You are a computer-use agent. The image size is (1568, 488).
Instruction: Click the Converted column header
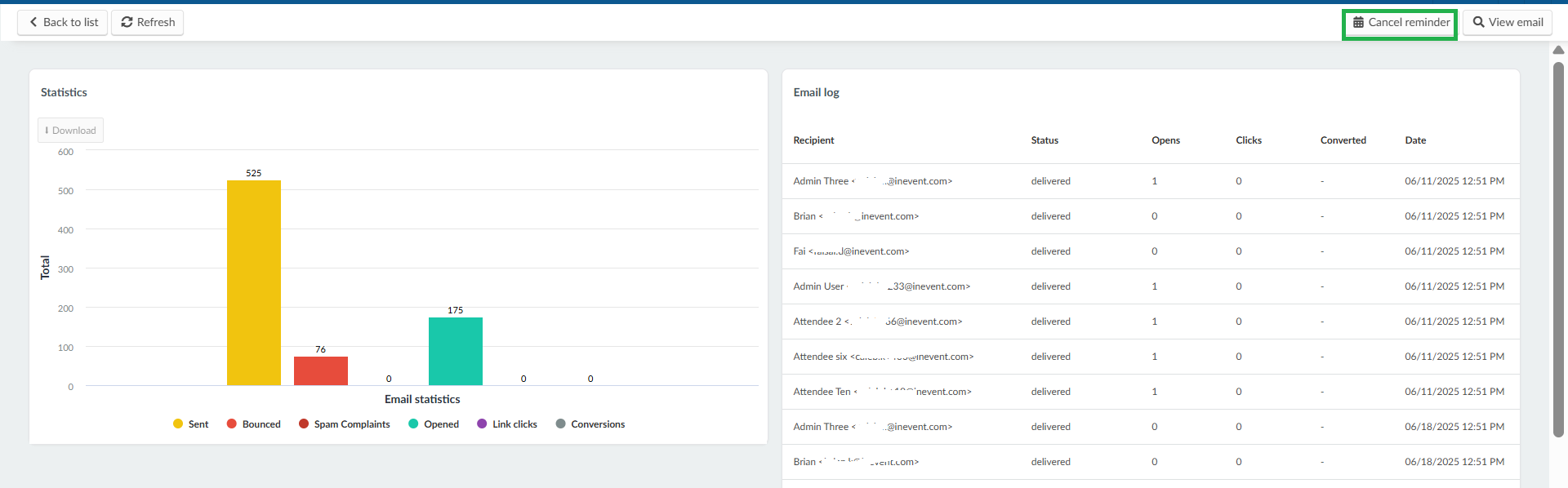tap(1343, 140)
